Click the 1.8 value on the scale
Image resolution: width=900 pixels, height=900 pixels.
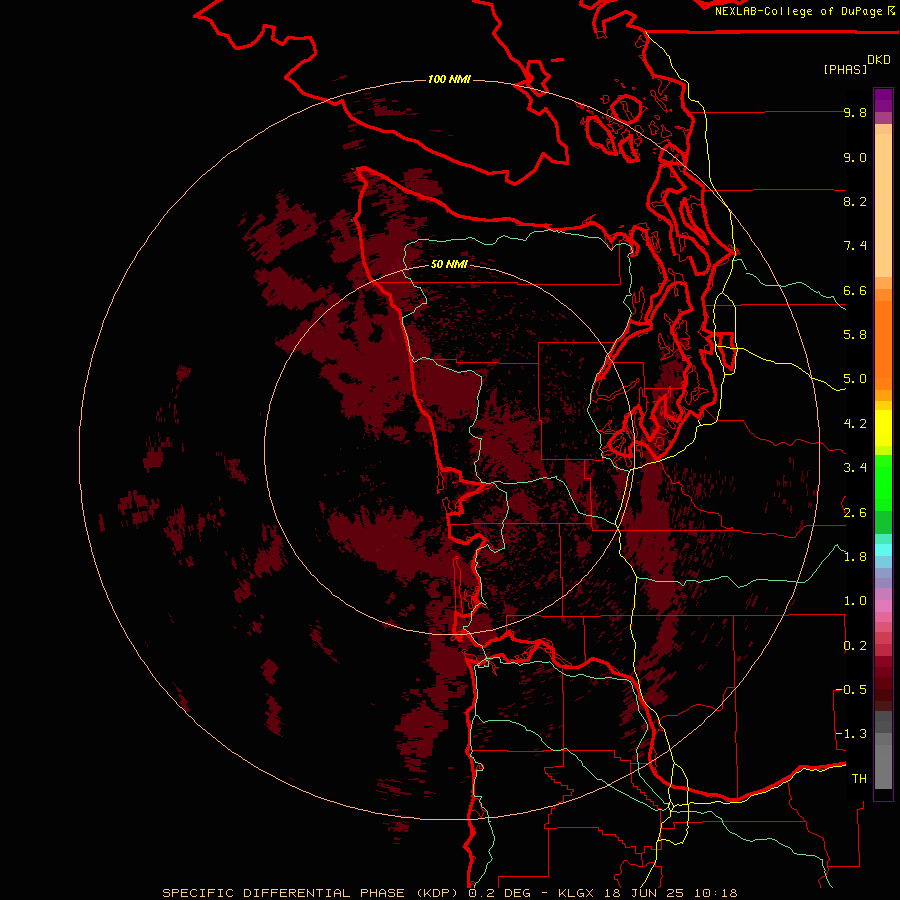click(x=855, y=557)
